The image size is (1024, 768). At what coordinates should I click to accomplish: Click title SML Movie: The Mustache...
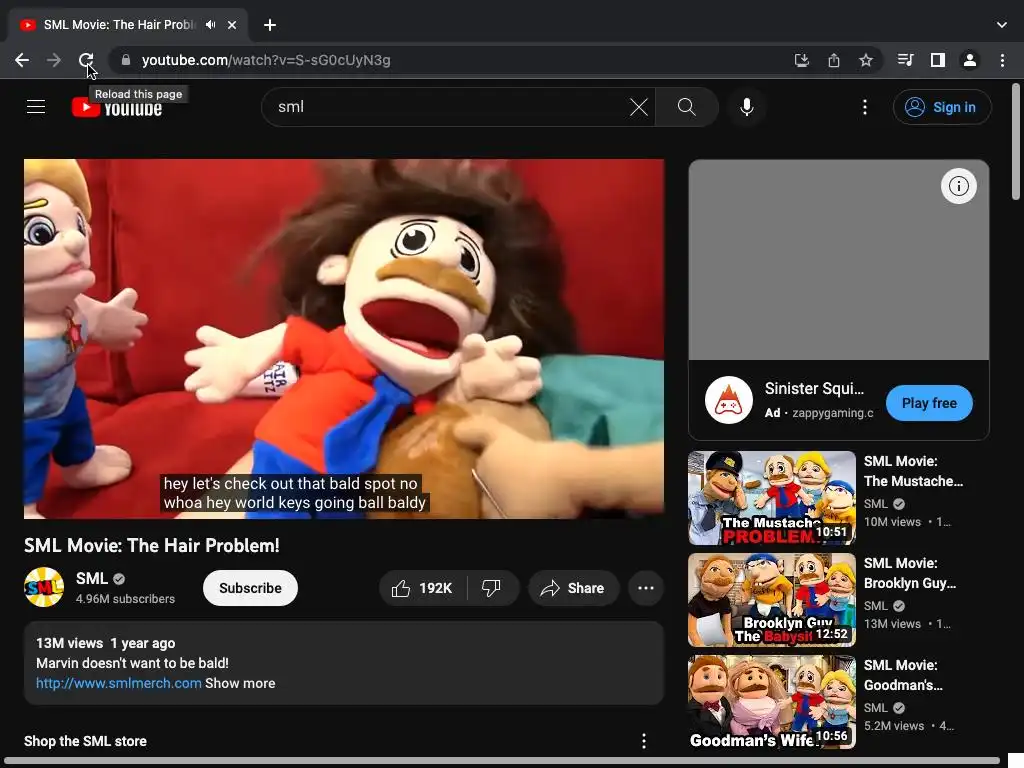pyautogui.click(x=913, y=471)
